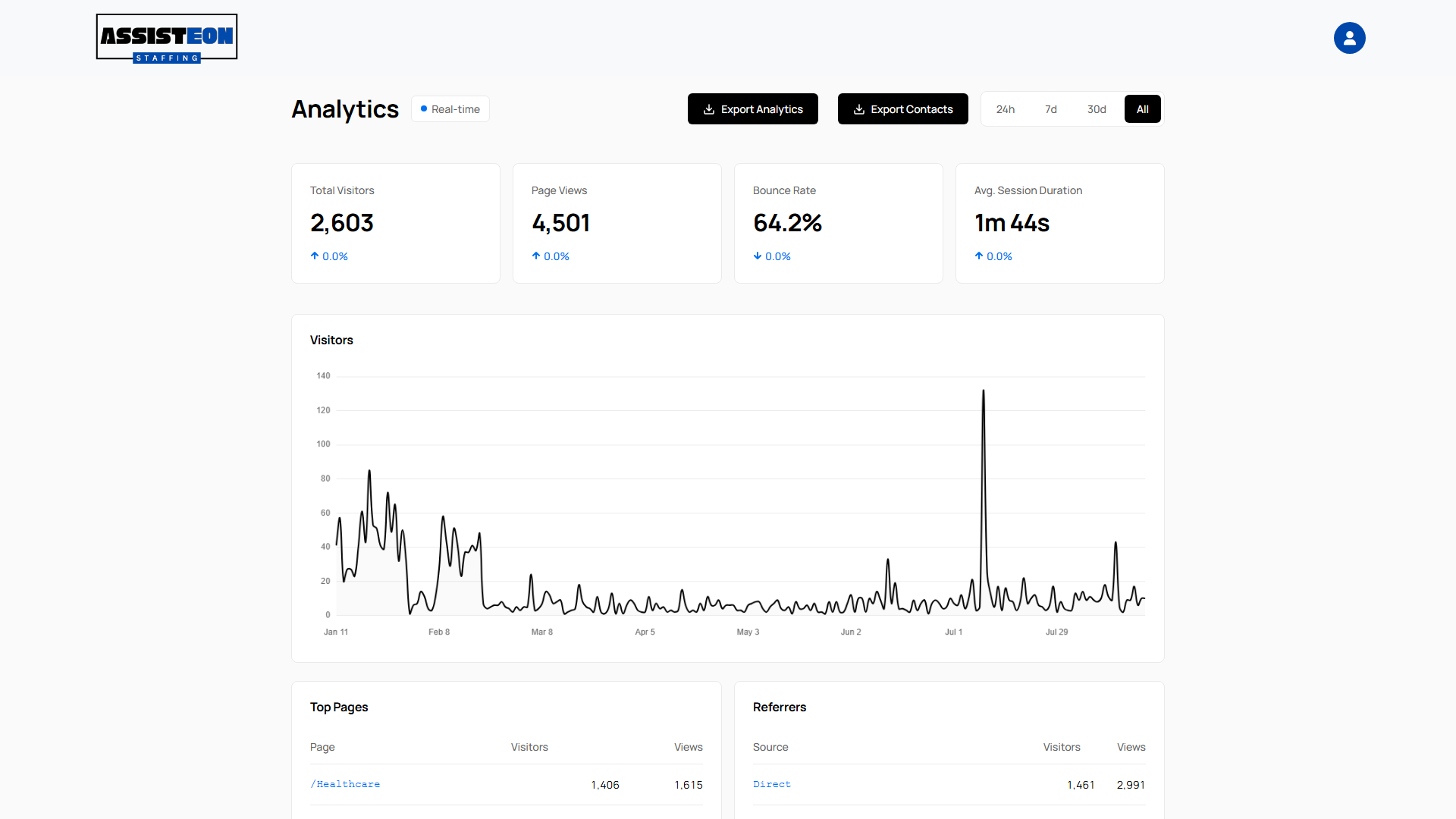This screenshot has width=1456, height=819.
Task: Click the Total Visitors stat card
Action: pyautogui.click(x=396, y=224)
